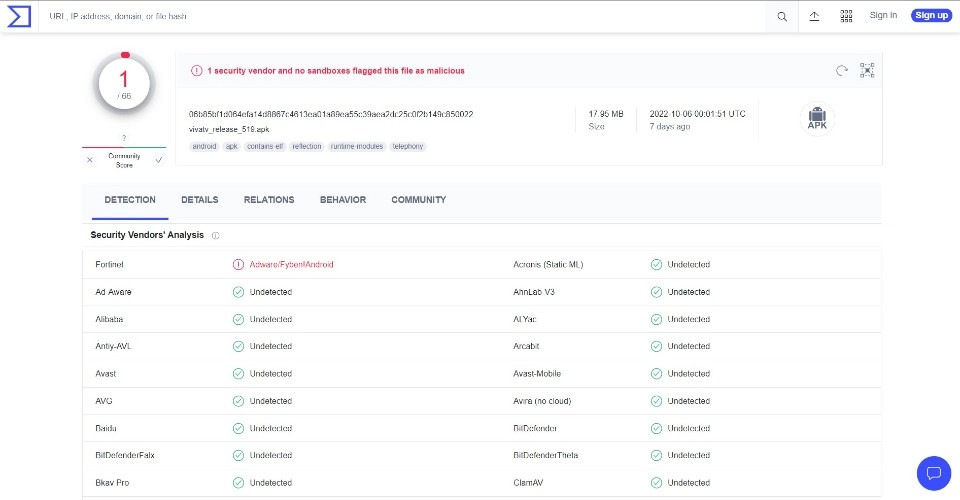Open the COMMUNITY tab
The height and width of the screenshot is (500, 960).
(x=419, y=200)
